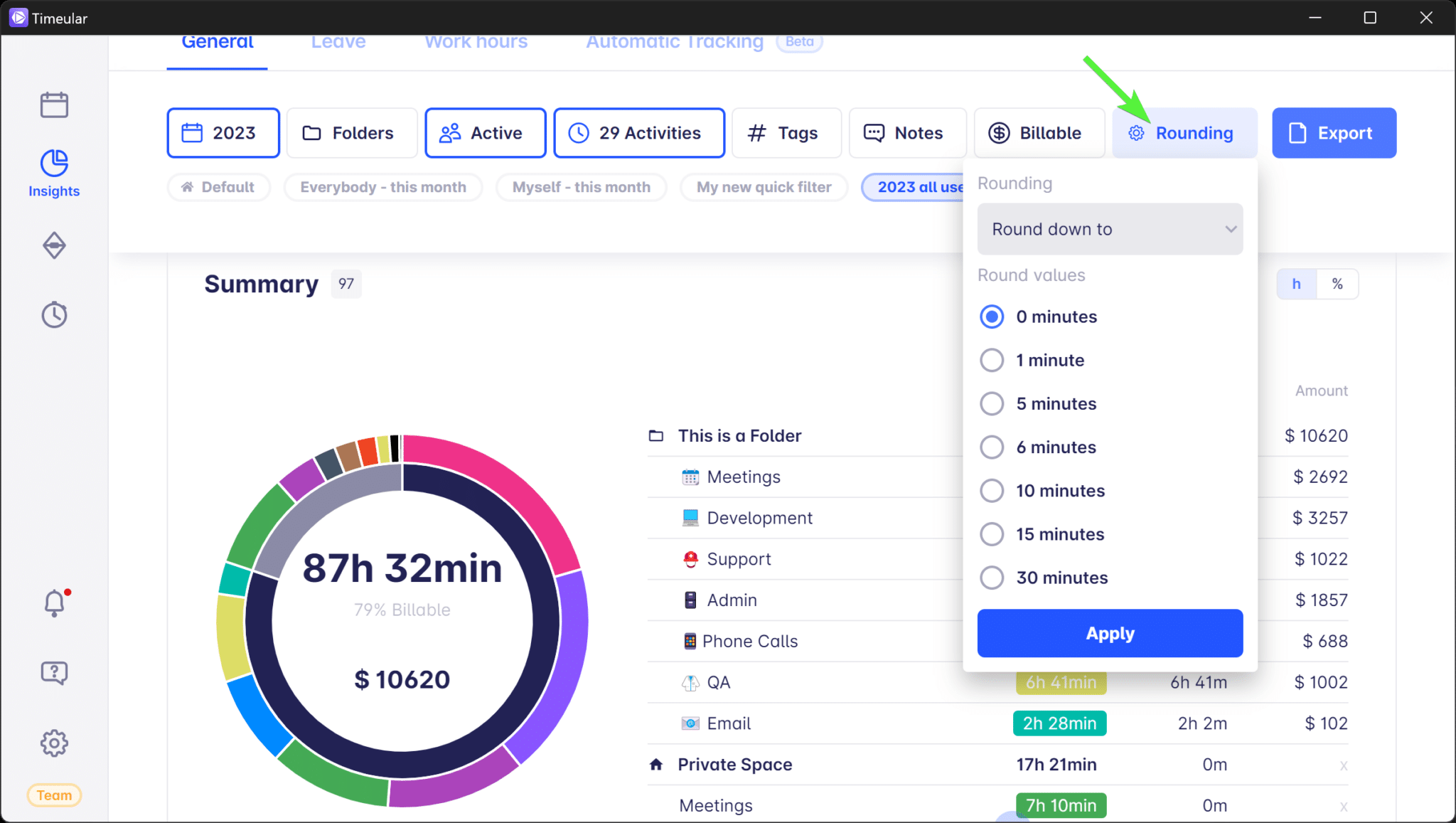Select My new quick filter chip
This screenshot has width=1456, height=823.
coord(764,187)
